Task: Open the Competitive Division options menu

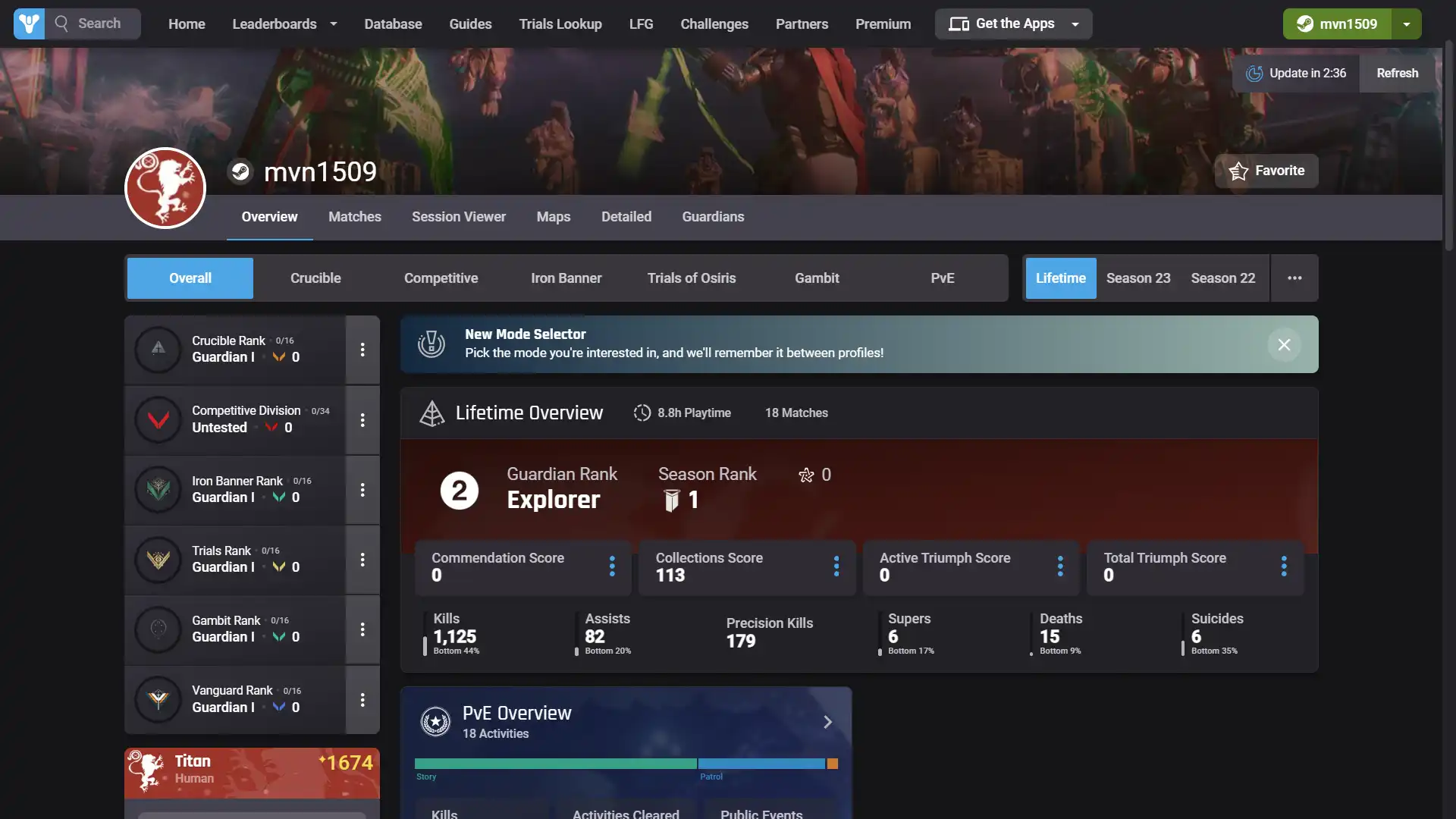Action: (362, 420)
